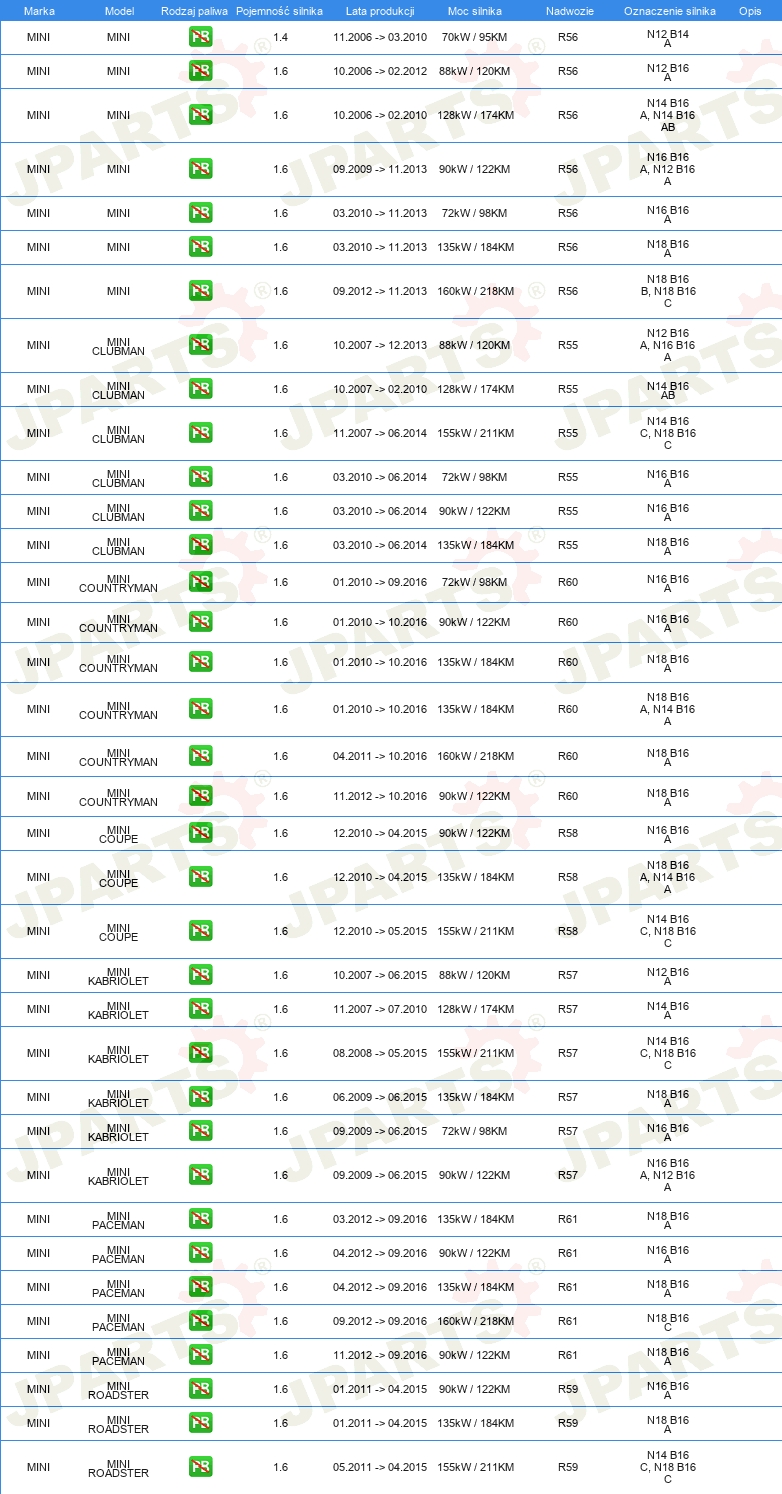
Task: Click the date range 06.2009 -> 06.2015
Action: pyautogui.click(x=380, y=1097)
